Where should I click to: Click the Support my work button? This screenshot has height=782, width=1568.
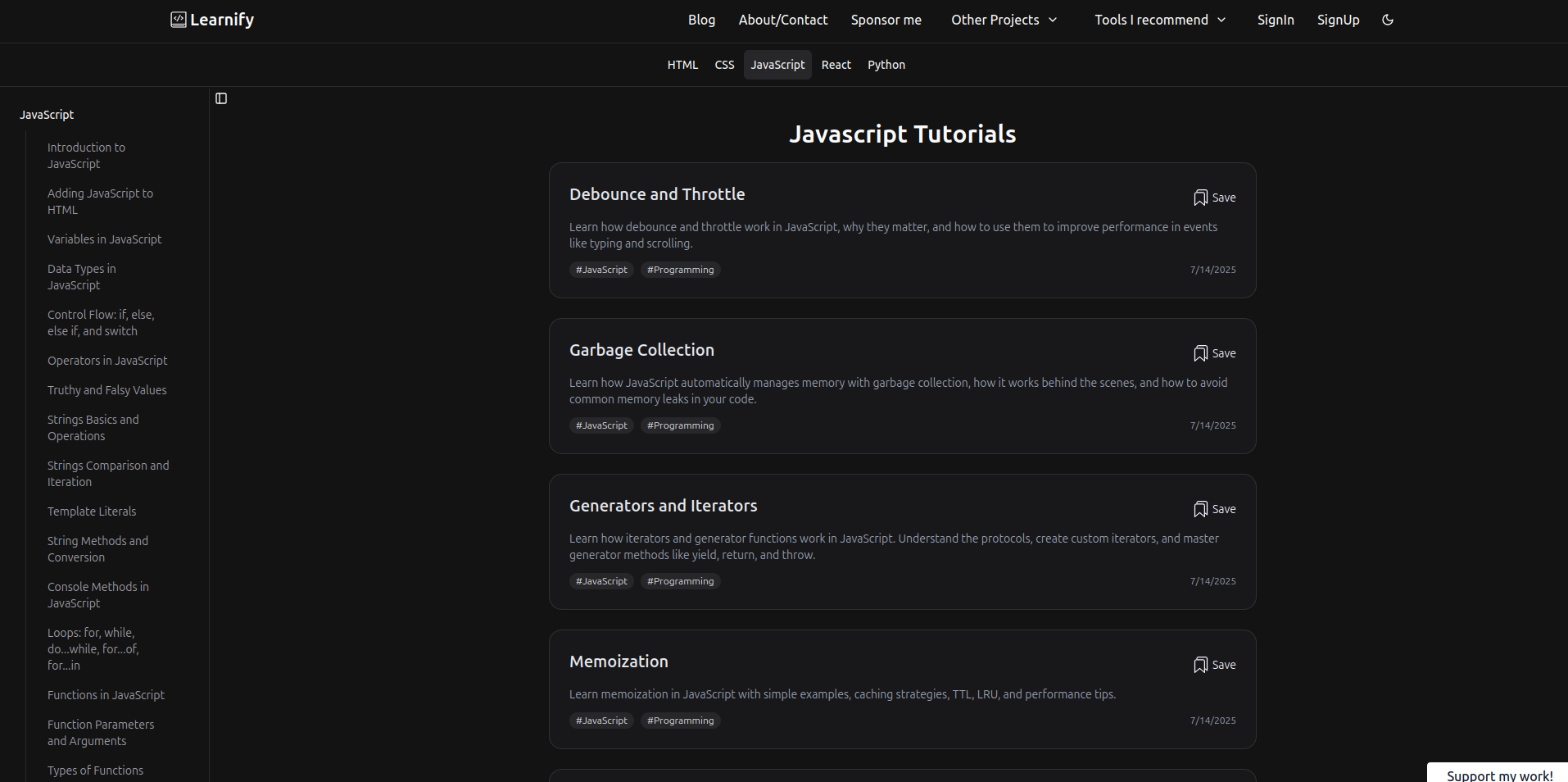point(1498,775)
